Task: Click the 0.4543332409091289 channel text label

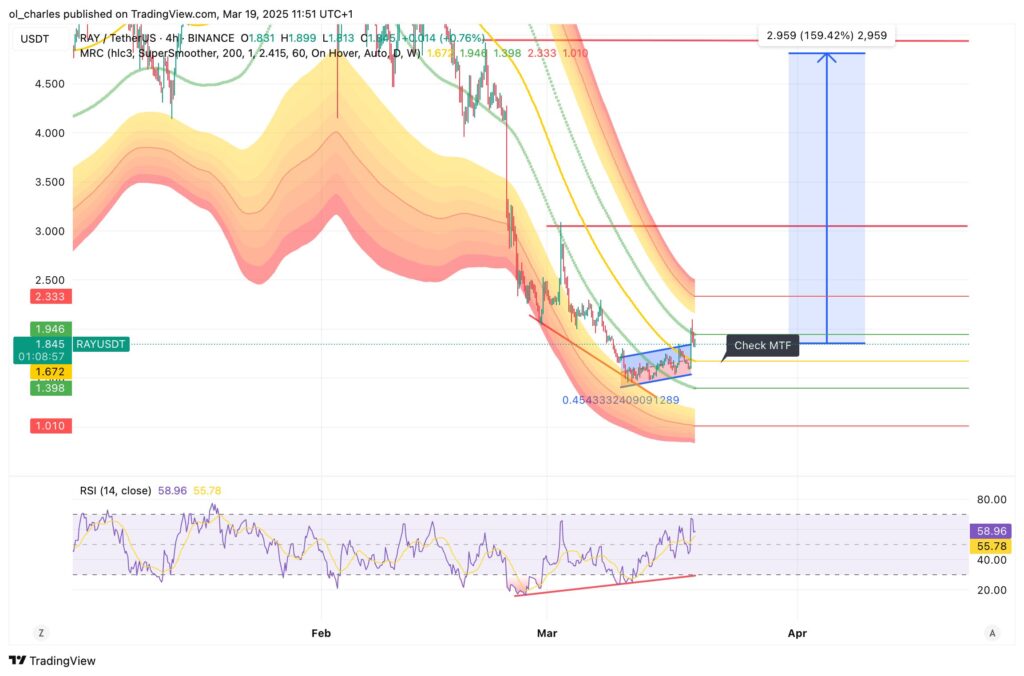Action: coord(620,400)
